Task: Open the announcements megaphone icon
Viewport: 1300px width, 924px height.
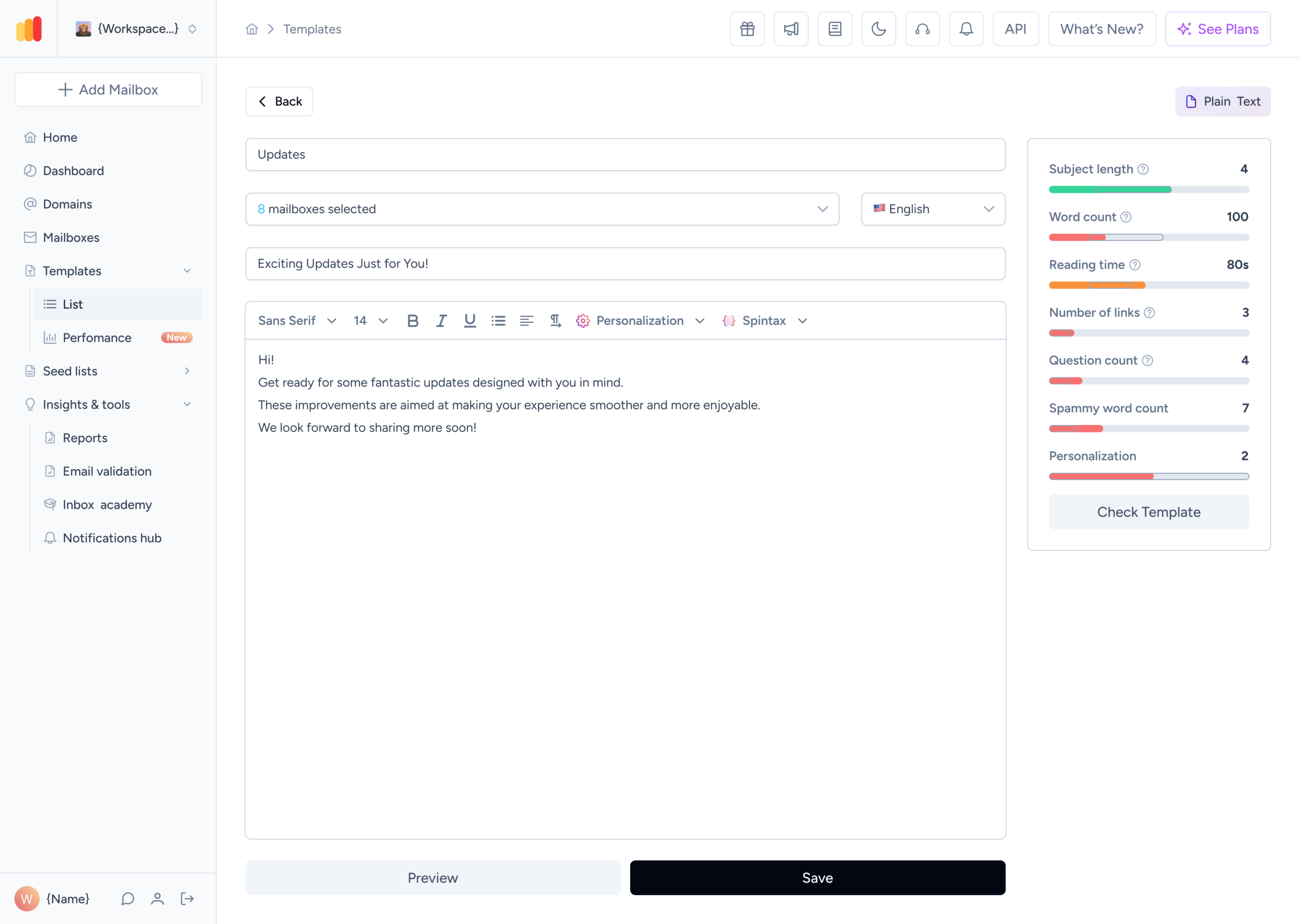Action: pyautogui.click(x=791, y=28)
